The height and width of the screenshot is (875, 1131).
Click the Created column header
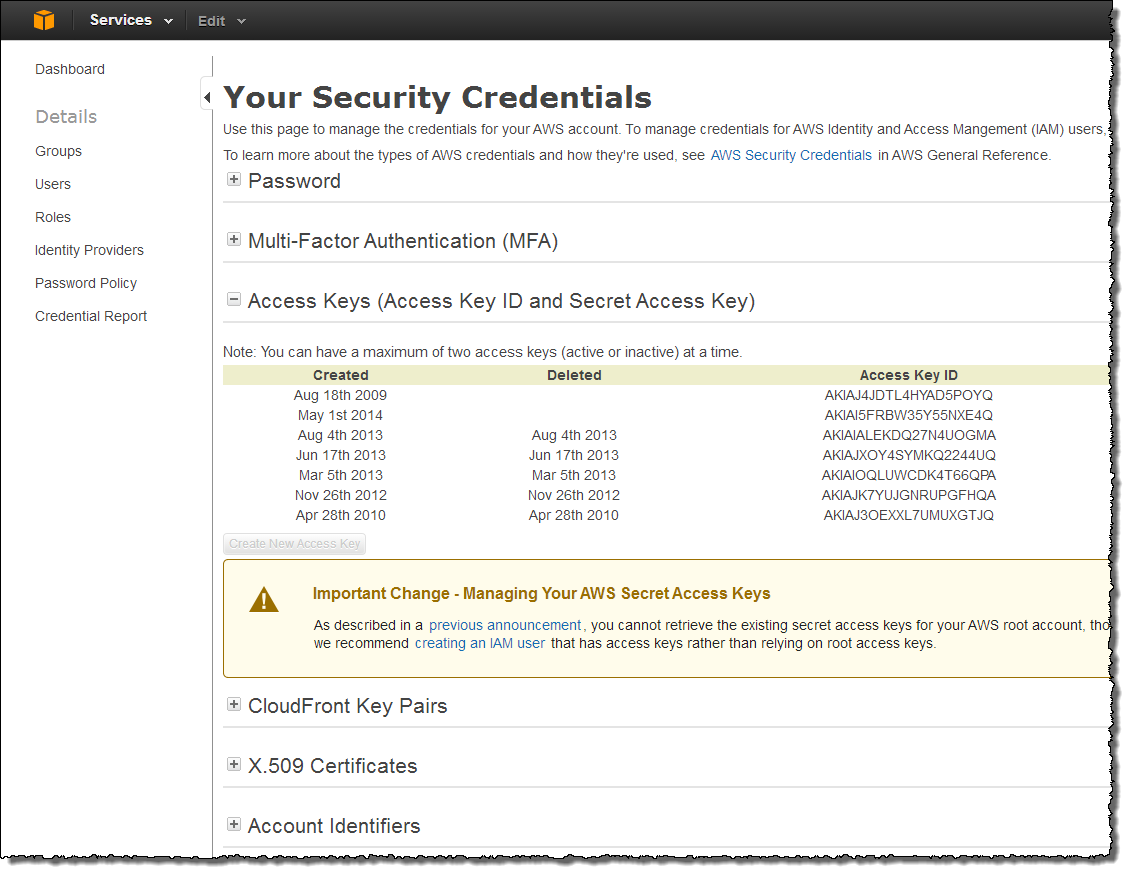coord(340,375)
